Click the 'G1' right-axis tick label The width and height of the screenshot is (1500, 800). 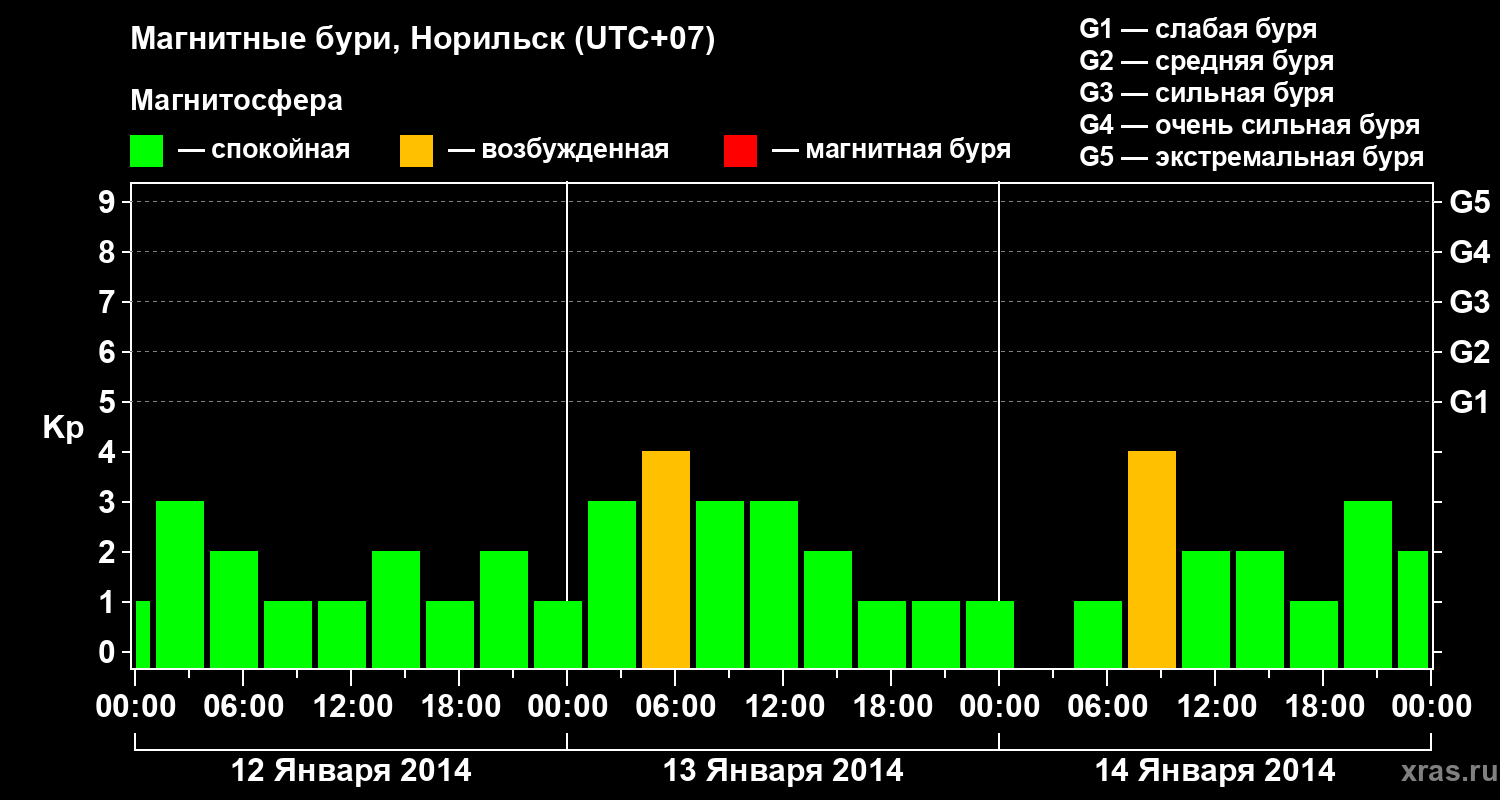(x=1469, y=402)
